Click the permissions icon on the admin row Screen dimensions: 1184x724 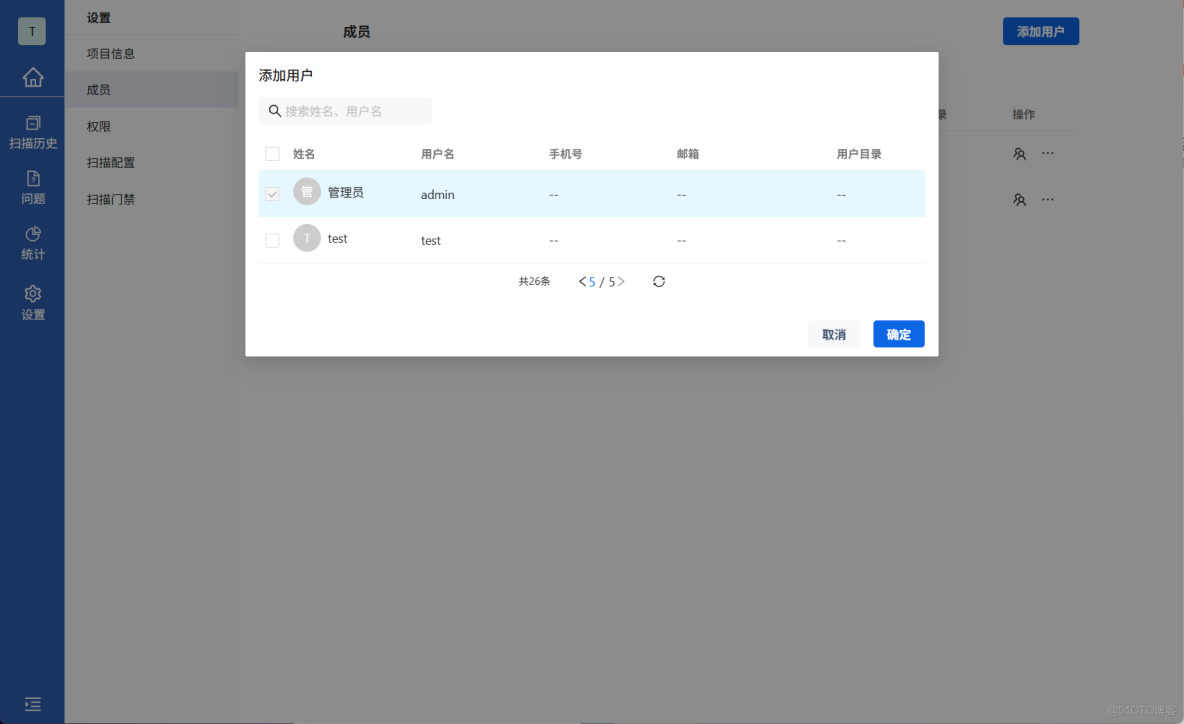pos(1019,153)
